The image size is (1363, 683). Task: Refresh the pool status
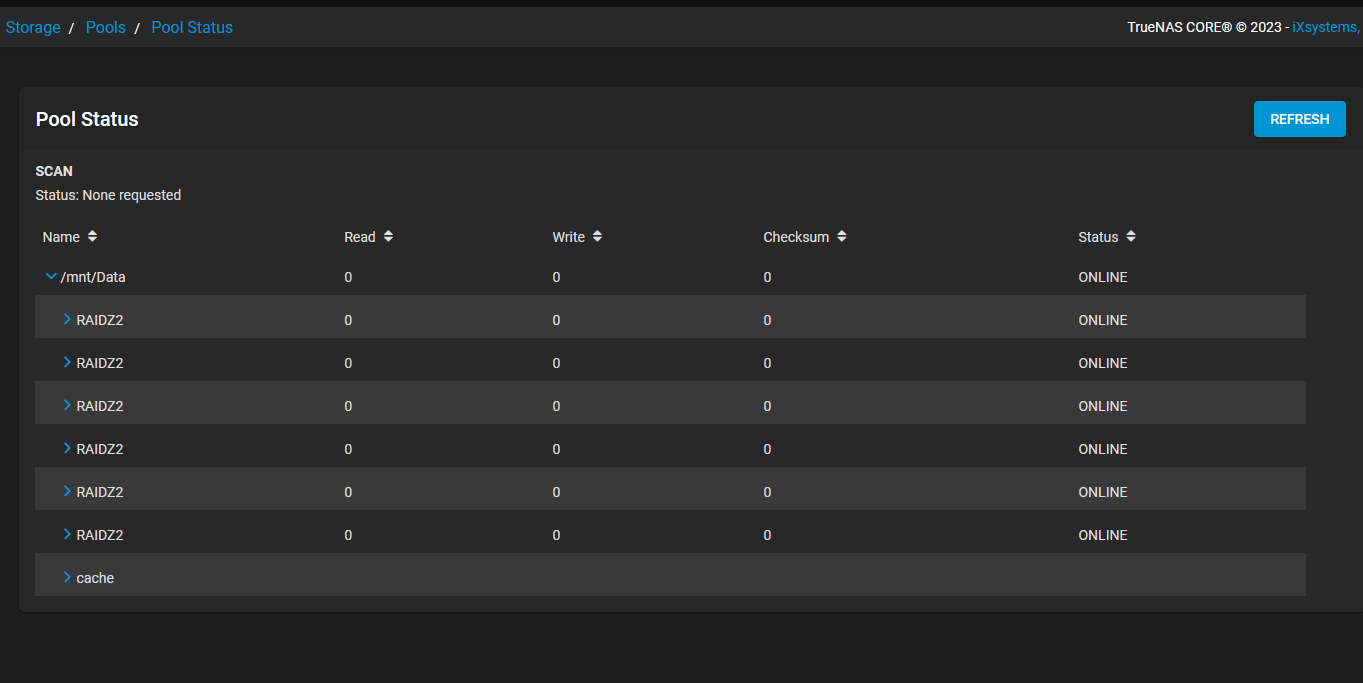pyautogui.click(x=1299, y=119)
